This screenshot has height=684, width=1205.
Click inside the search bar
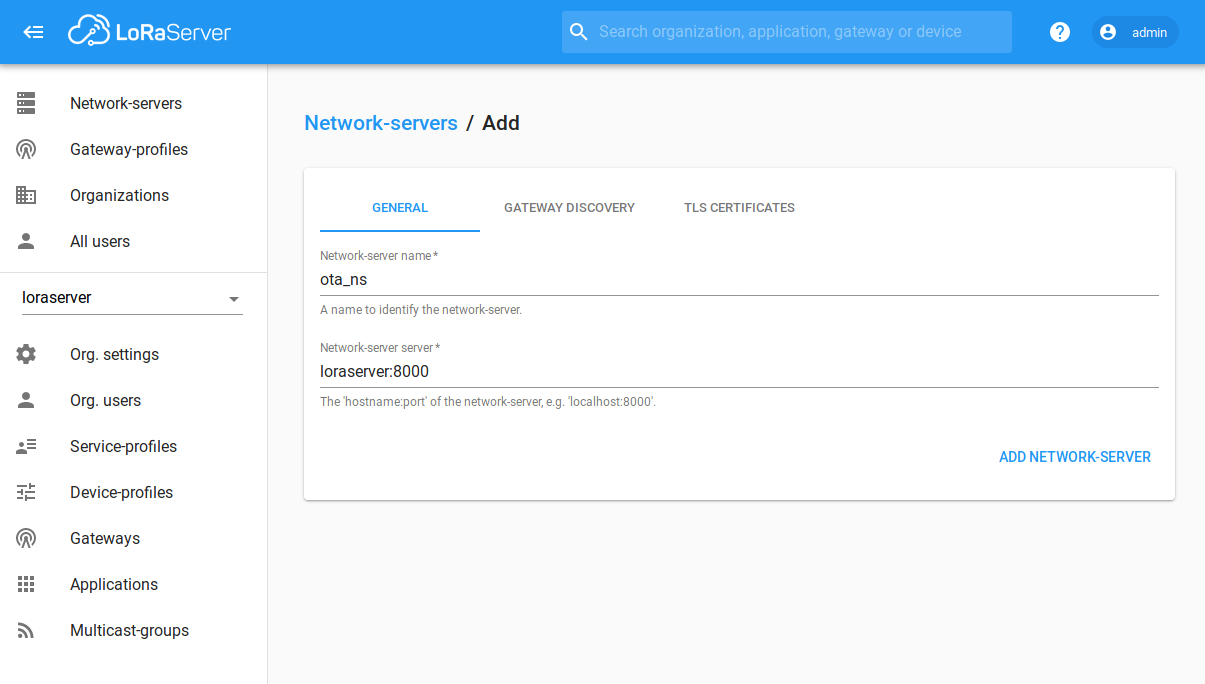[x=786, y=32]
